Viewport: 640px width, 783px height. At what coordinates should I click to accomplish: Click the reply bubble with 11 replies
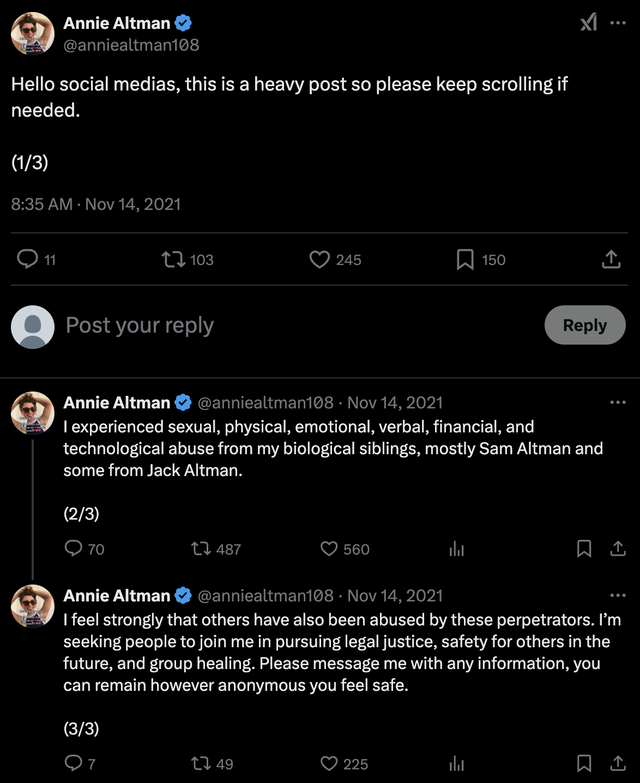[x=28, y=259]
